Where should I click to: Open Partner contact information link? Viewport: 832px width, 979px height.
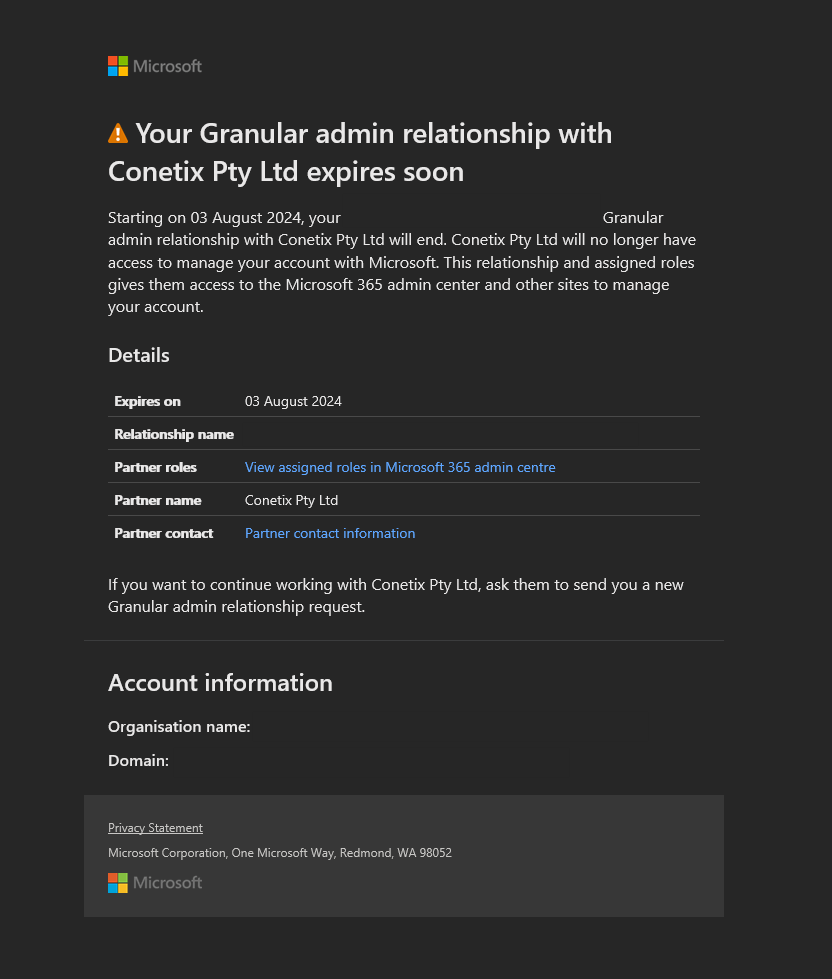click(x=330, y=533)
